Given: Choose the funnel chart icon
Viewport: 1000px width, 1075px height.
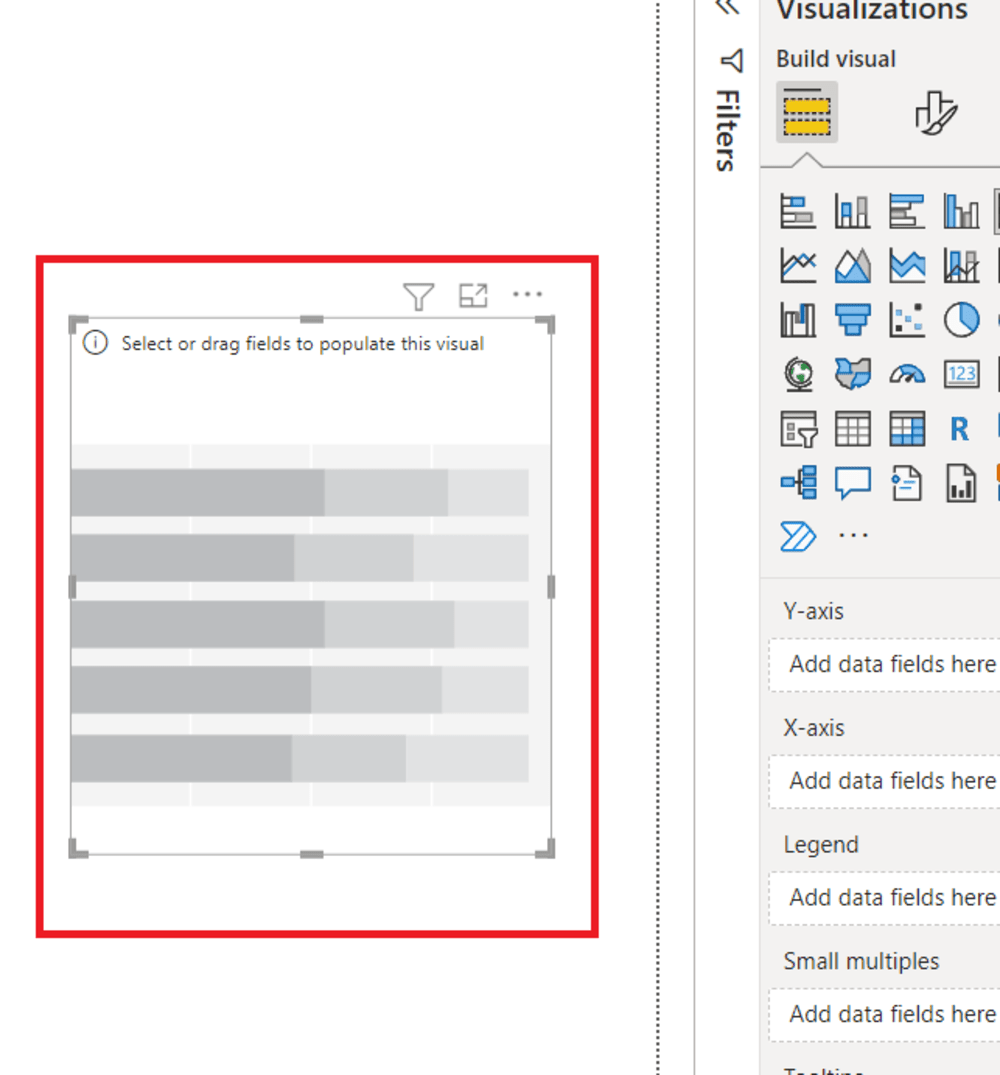Looking at the screenshot, I should (852, 319).
